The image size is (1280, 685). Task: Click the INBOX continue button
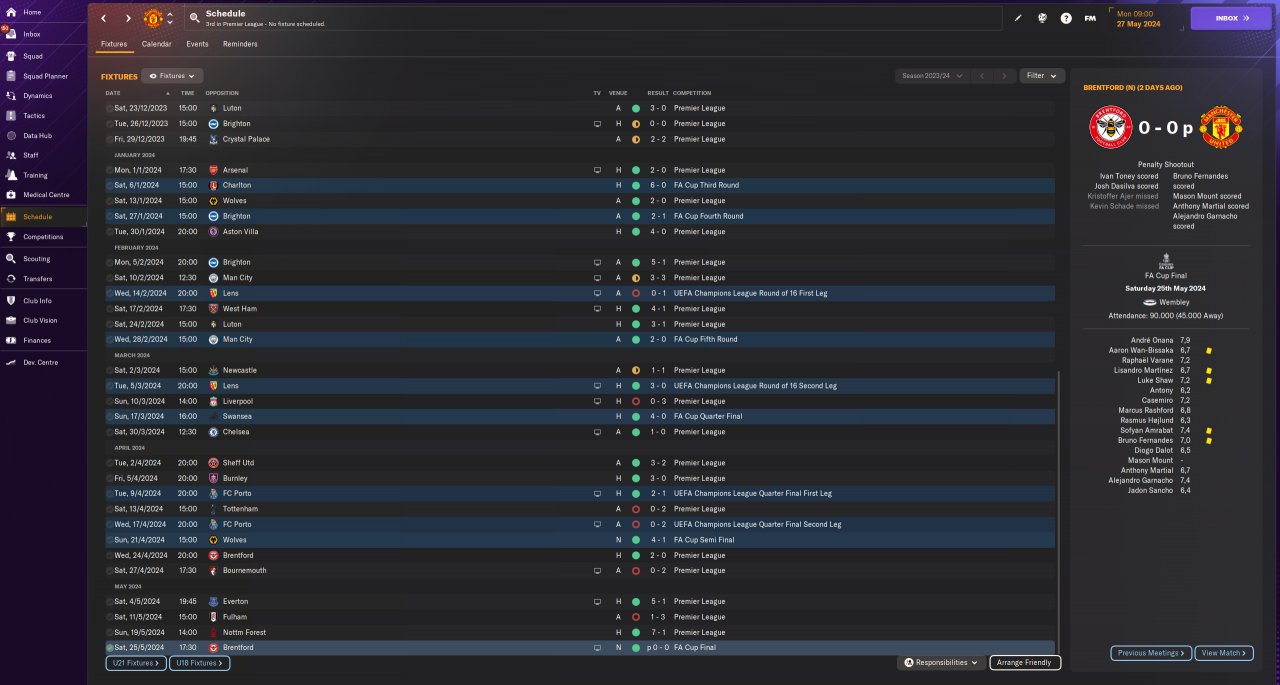[1231, 18]
